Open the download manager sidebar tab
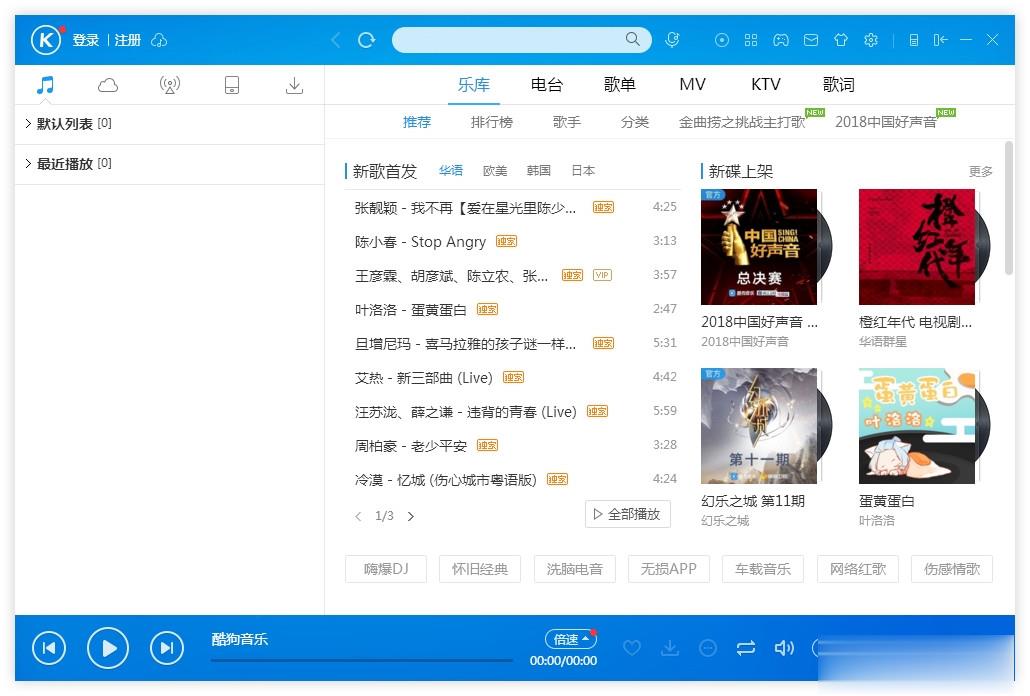Screen dimensions: 1030x696 (294, 85)
